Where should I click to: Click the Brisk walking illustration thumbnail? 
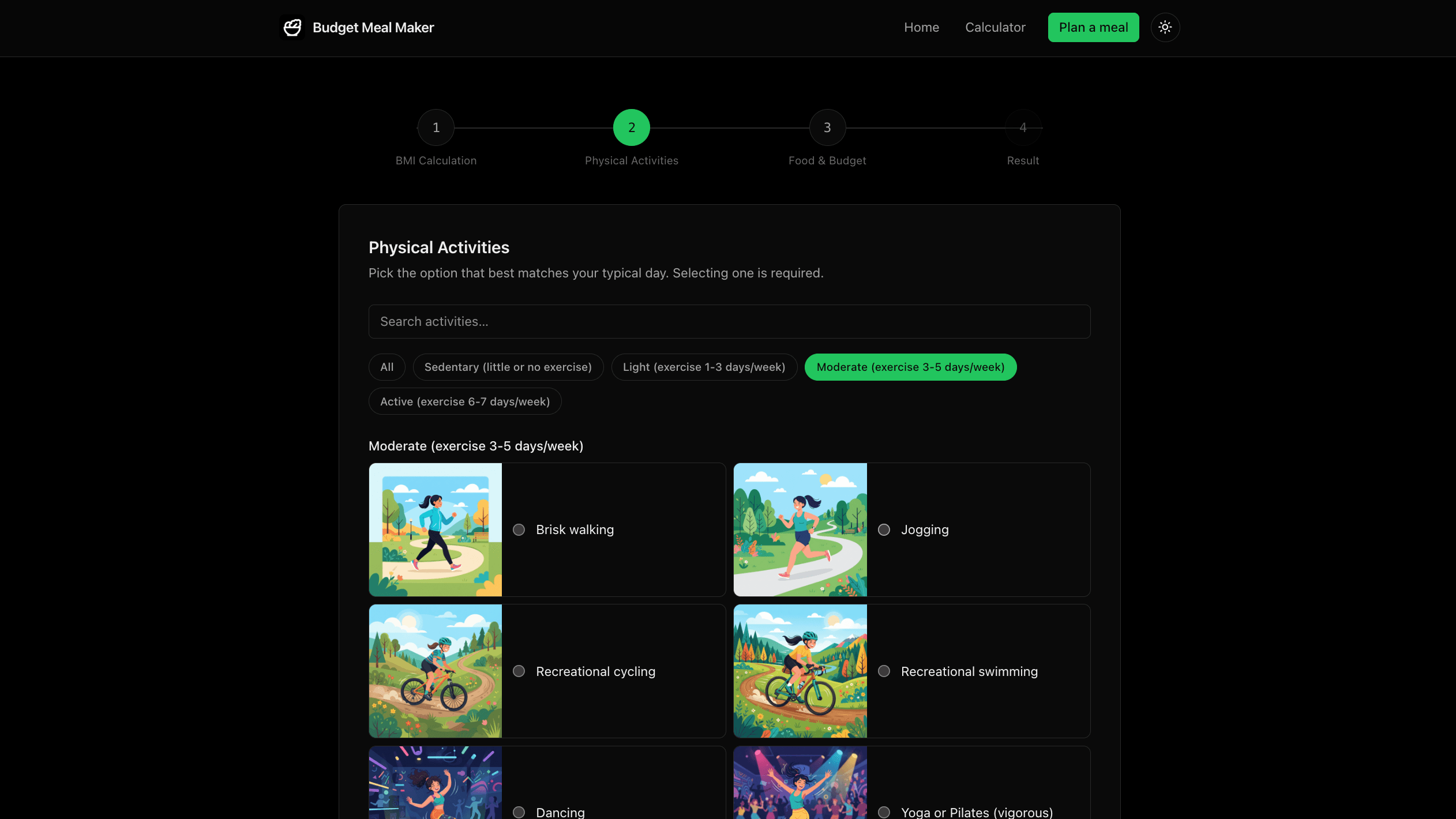coord(436,529)
